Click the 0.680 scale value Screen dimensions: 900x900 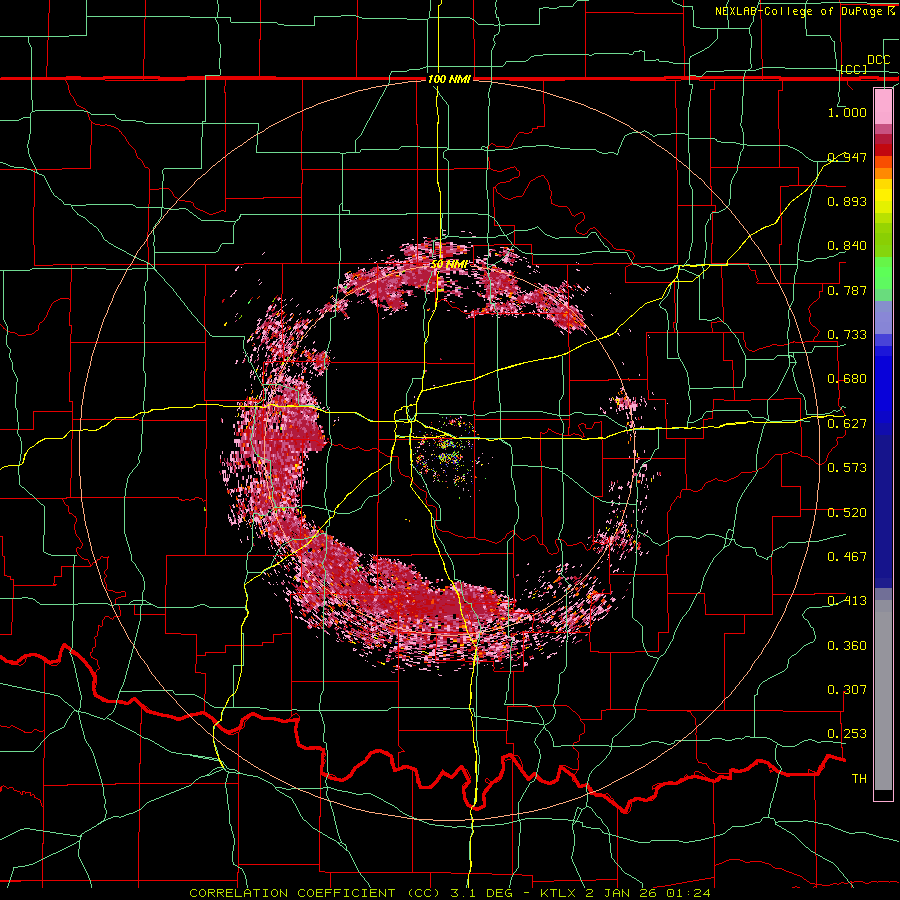(847, 379)
